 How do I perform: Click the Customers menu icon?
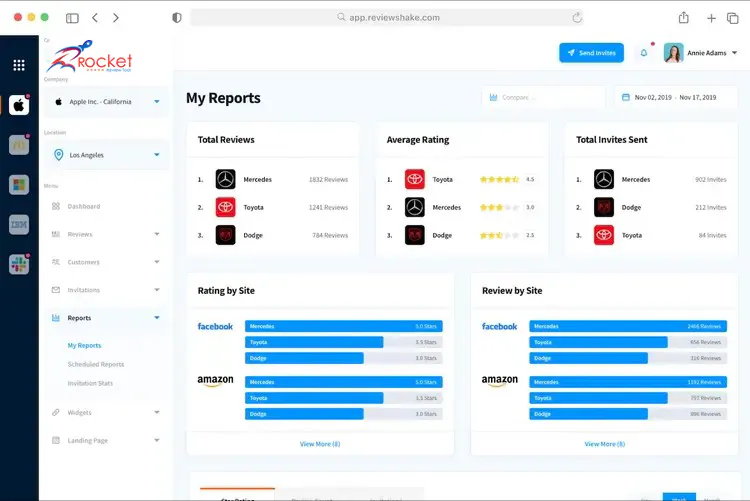click(56, 262)
